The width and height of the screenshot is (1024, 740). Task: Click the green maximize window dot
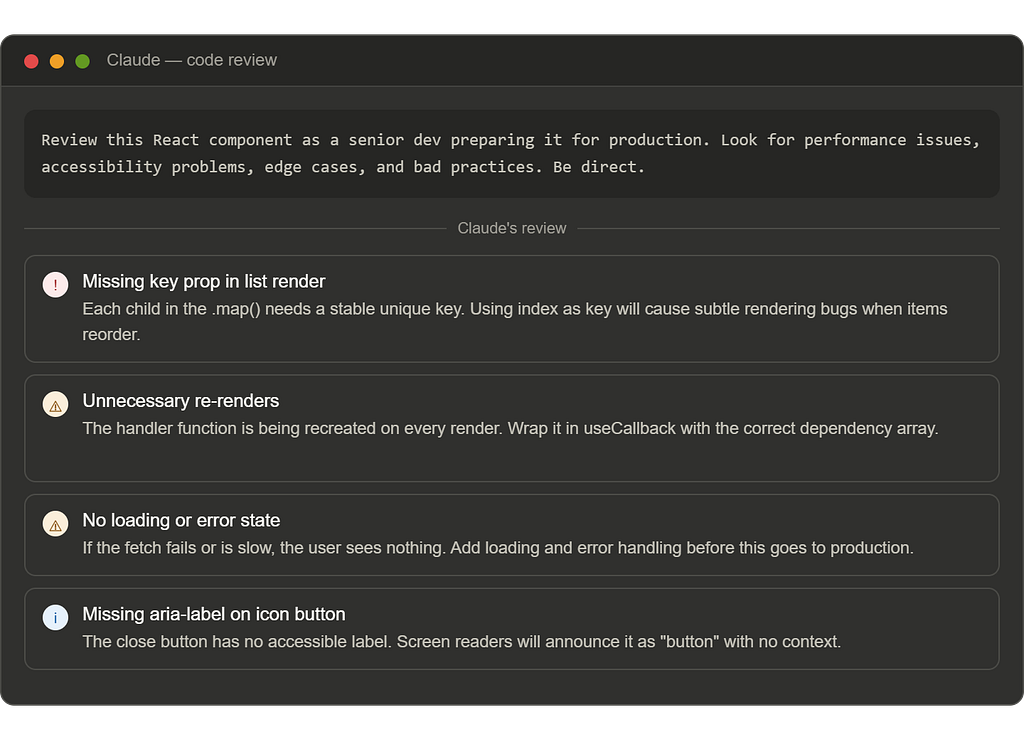click(82, 61)
